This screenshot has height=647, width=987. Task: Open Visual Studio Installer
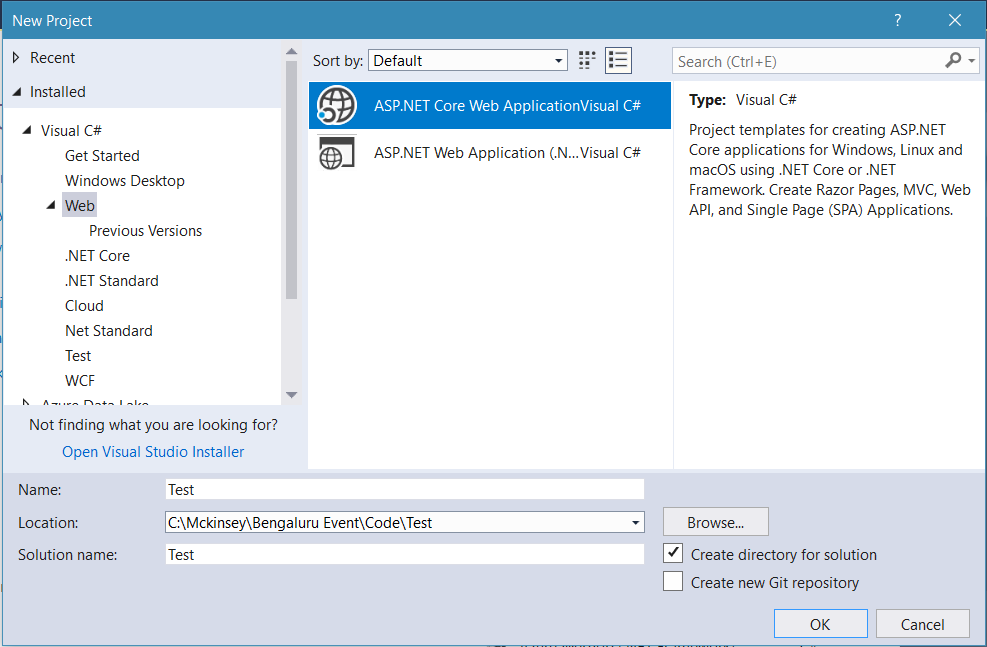[x=152, y=451]
